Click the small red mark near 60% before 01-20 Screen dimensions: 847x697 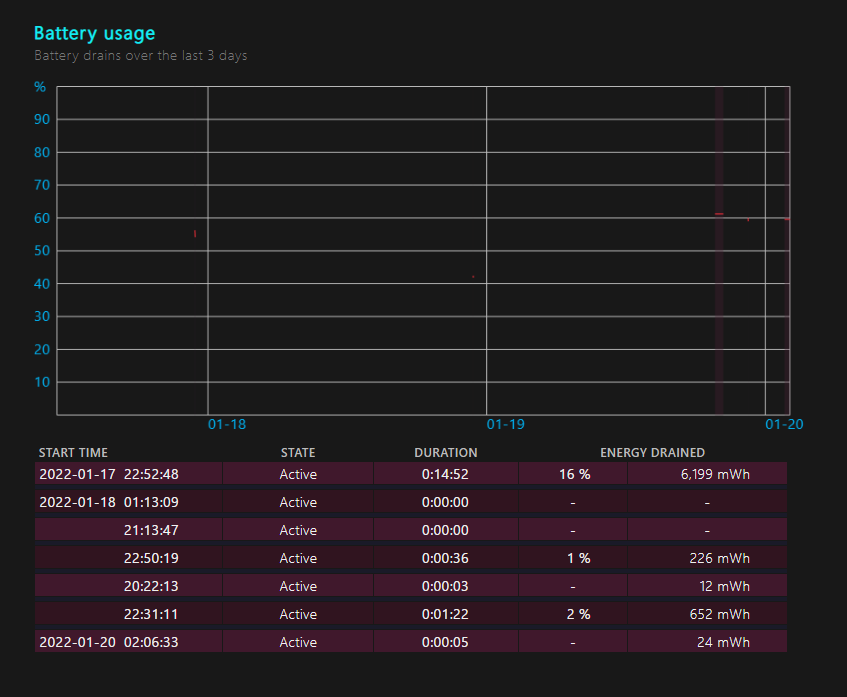point(748,220)
